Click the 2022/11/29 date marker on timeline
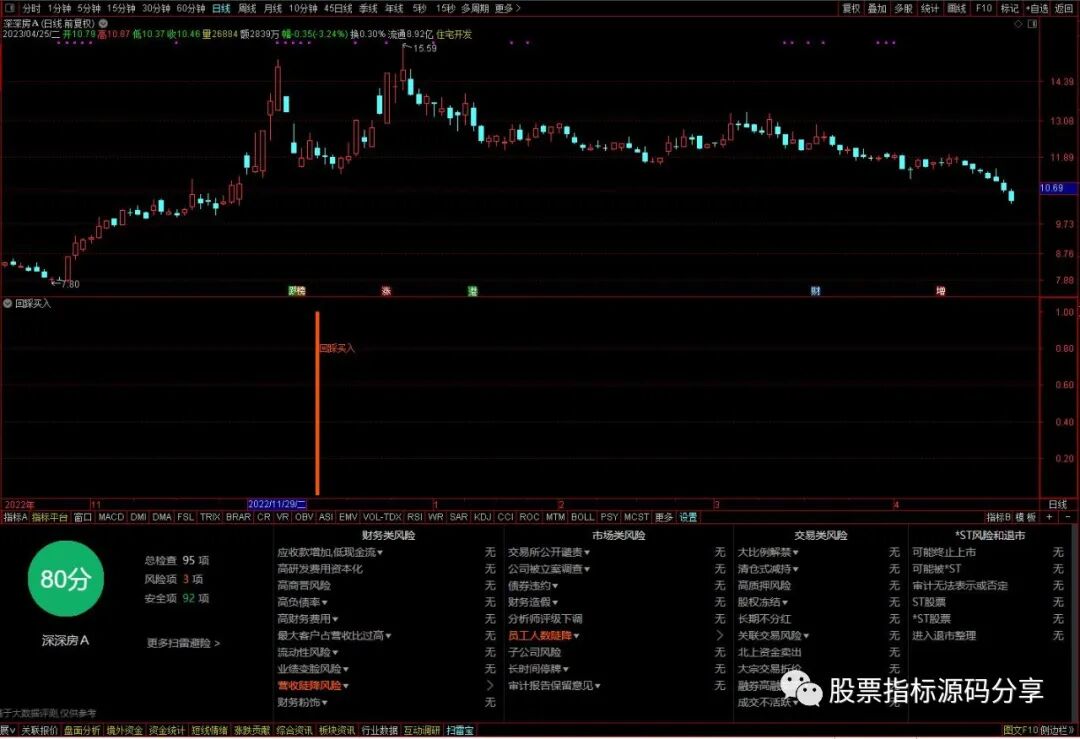 point(277,504)
